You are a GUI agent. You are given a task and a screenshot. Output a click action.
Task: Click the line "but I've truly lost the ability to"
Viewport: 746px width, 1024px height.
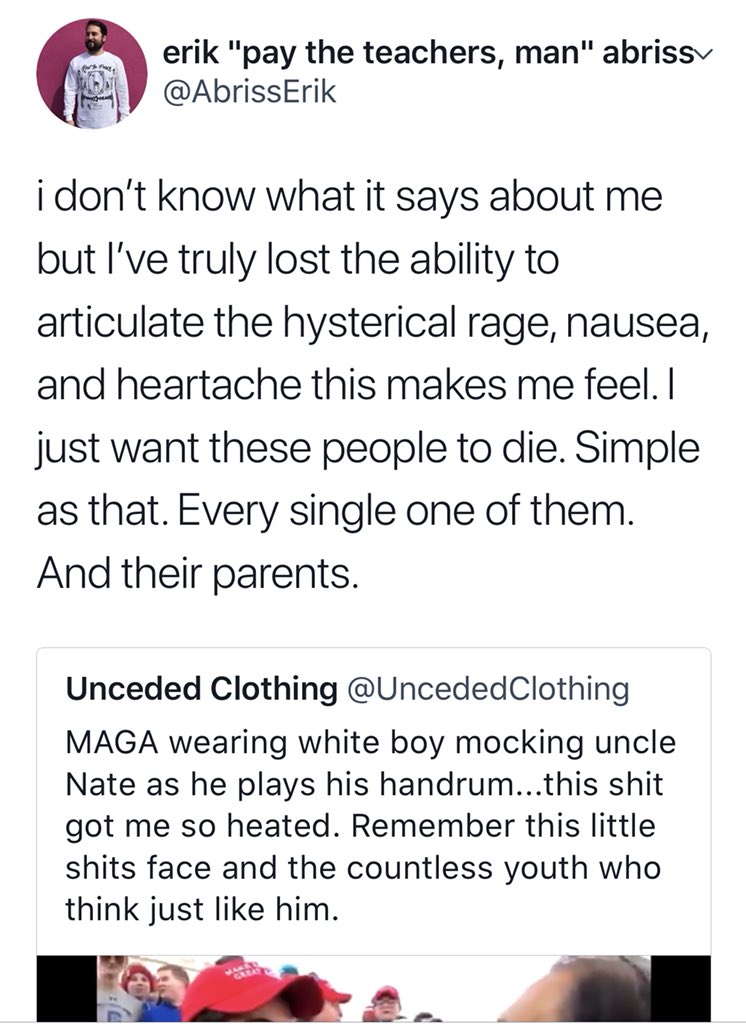[297, 260]
